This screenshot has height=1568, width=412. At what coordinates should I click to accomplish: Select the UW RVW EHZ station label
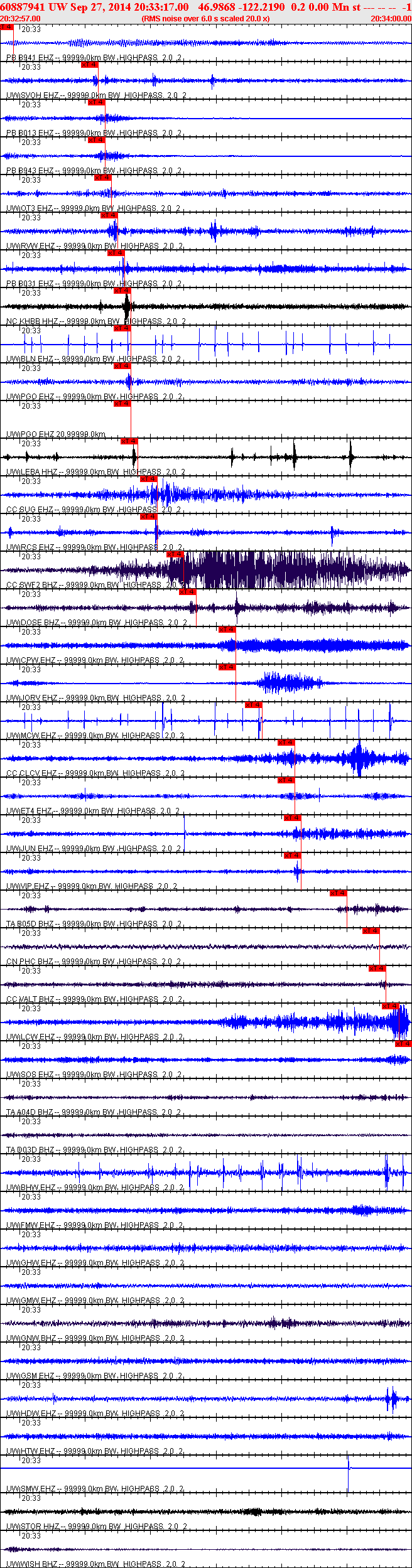pos(95,246)
